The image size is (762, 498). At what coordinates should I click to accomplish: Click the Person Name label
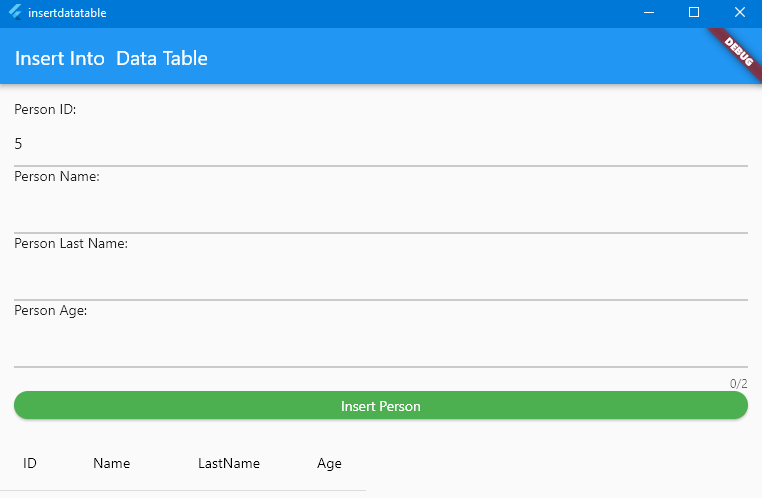[56, 176]
